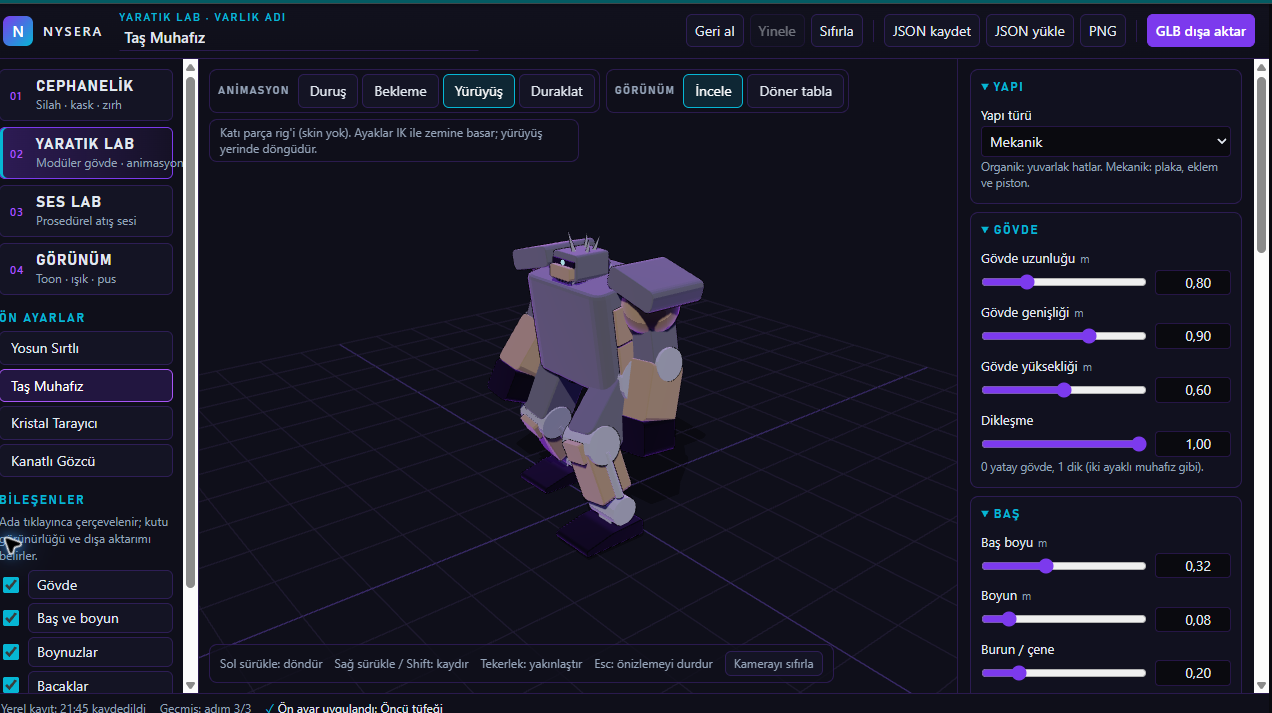Toggle the Gövde component checkbox
Screen dimensions: 1272x713
[x=11, y=585]
